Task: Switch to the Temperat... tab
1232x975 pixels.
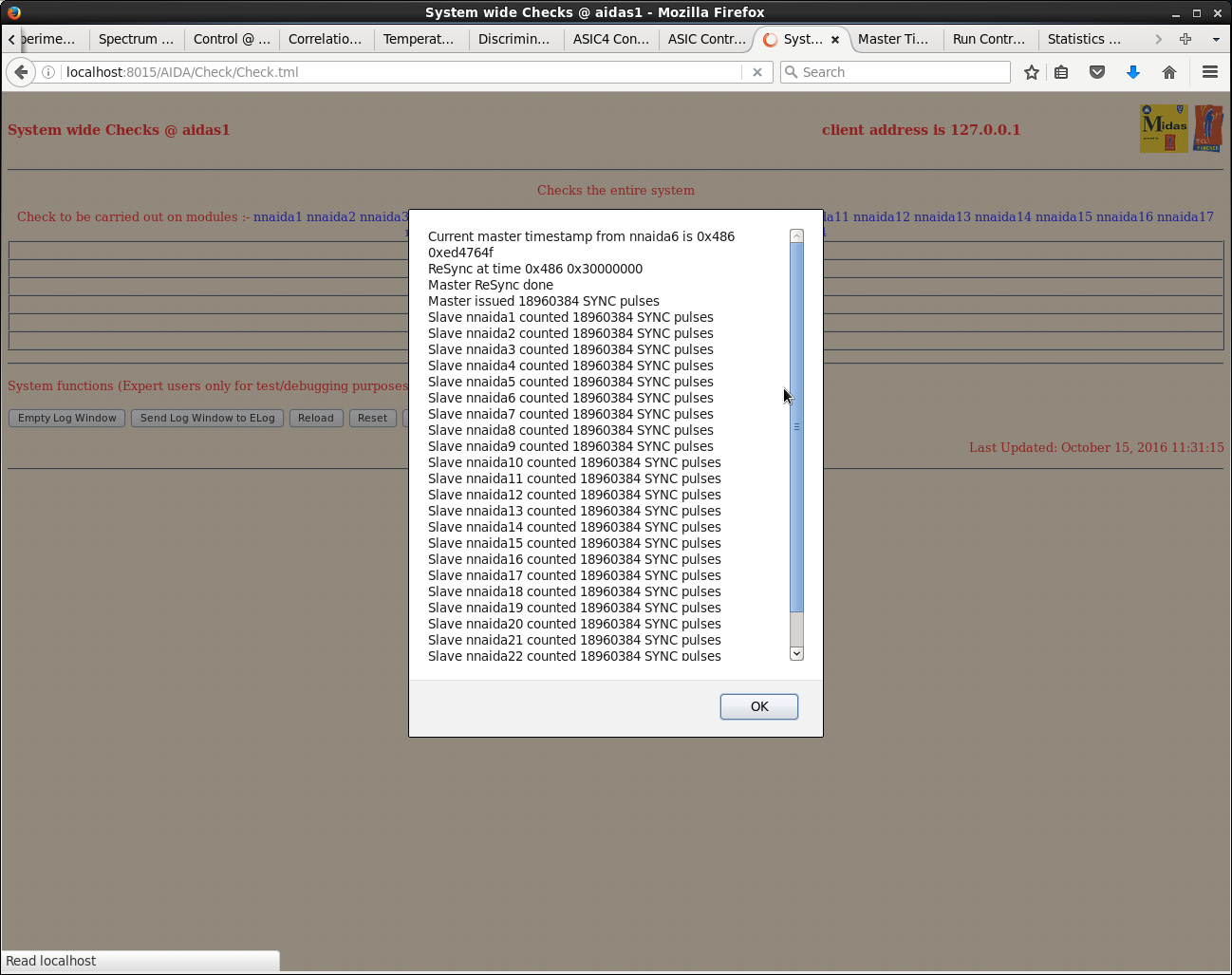Action: (x=420, y=39)
